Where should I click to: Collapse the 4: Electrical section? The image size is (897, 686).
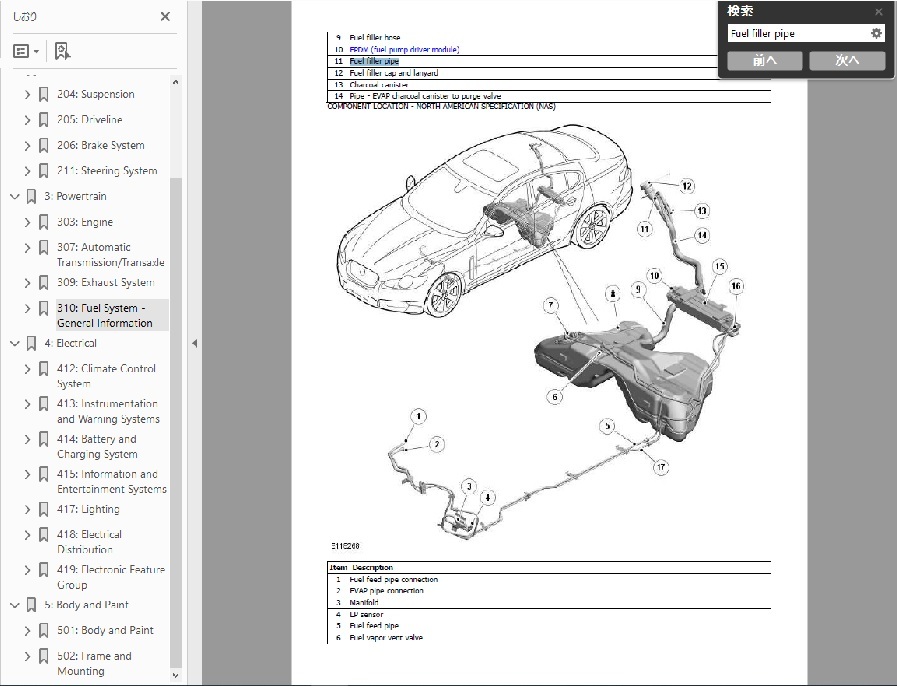pos(15,343)
